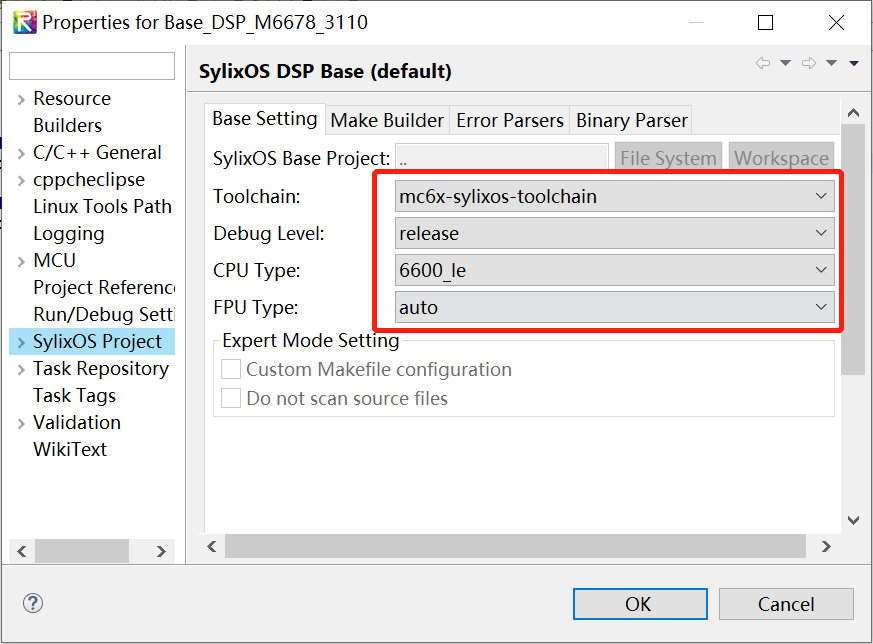The image size is (873, 644).
Task: Click the RealEvo application icon in title bar
Action: tap(24, 22)
